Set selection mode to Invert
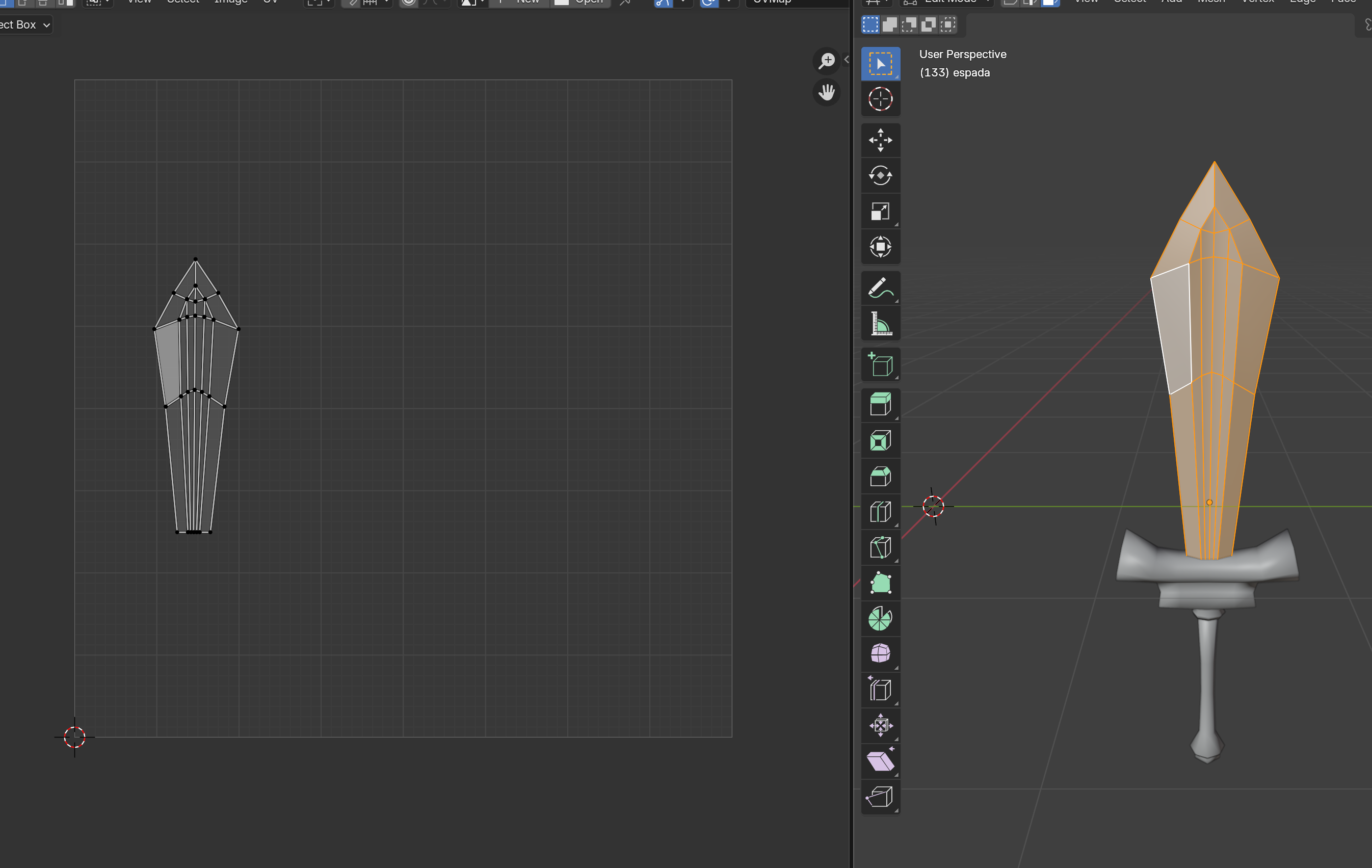Viewport: 1372px width, 868px height. click(928, 24)
